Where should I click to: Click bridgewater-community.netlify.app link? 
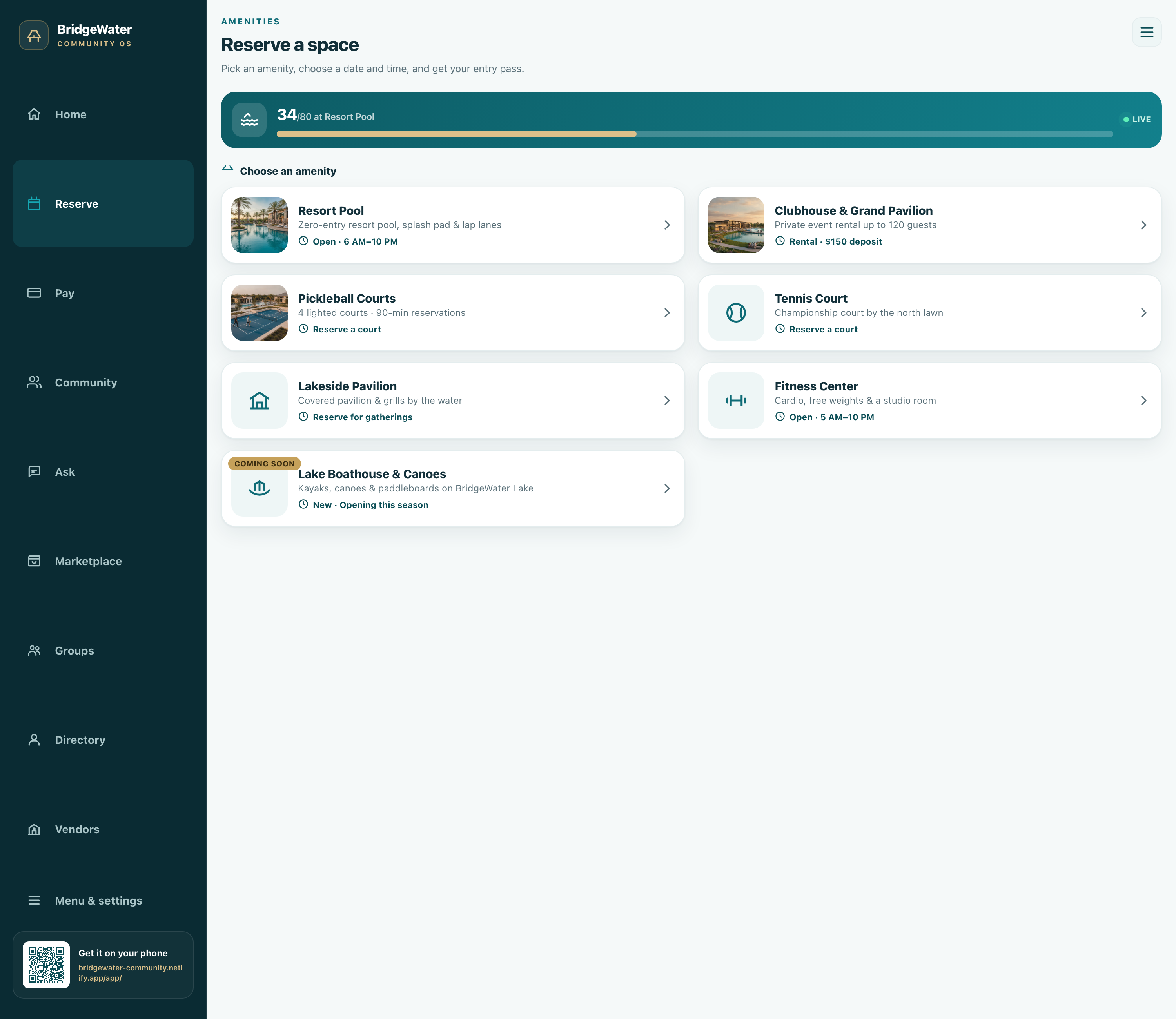tap(130, 972)
